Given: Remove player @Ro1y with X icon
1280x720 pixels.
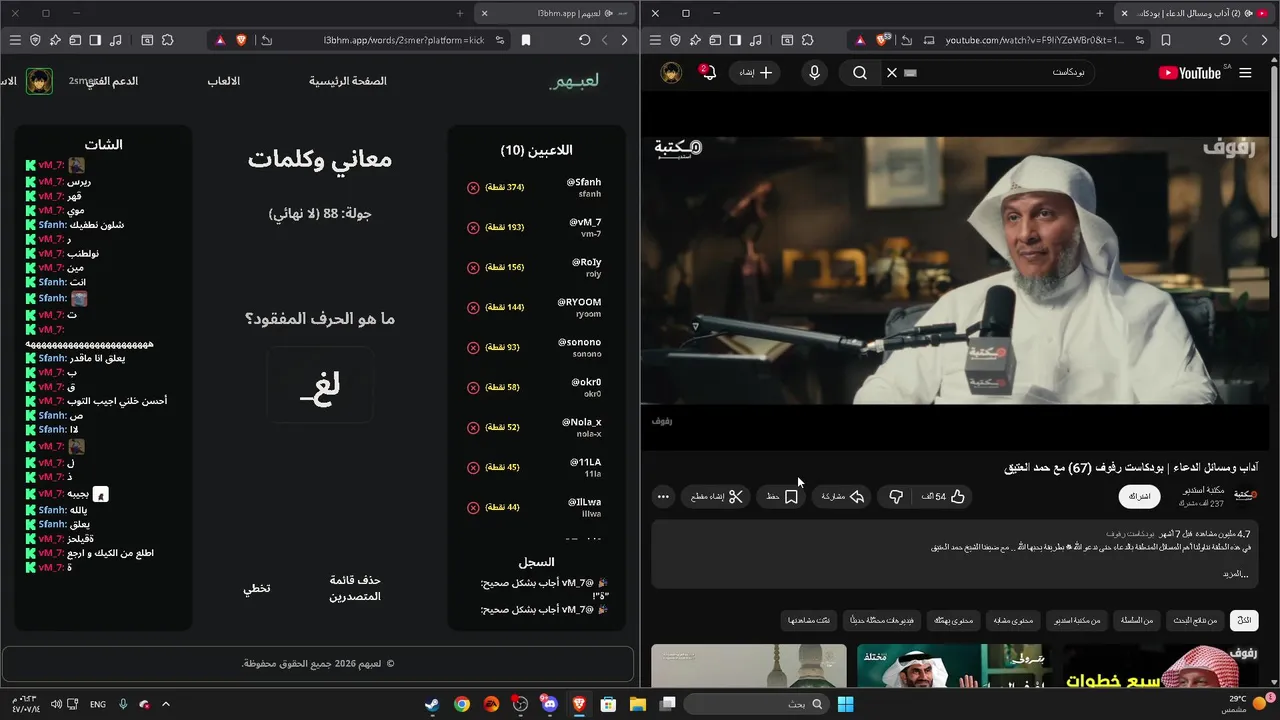Looking at the screenshot, I should [x=473, y=268].
